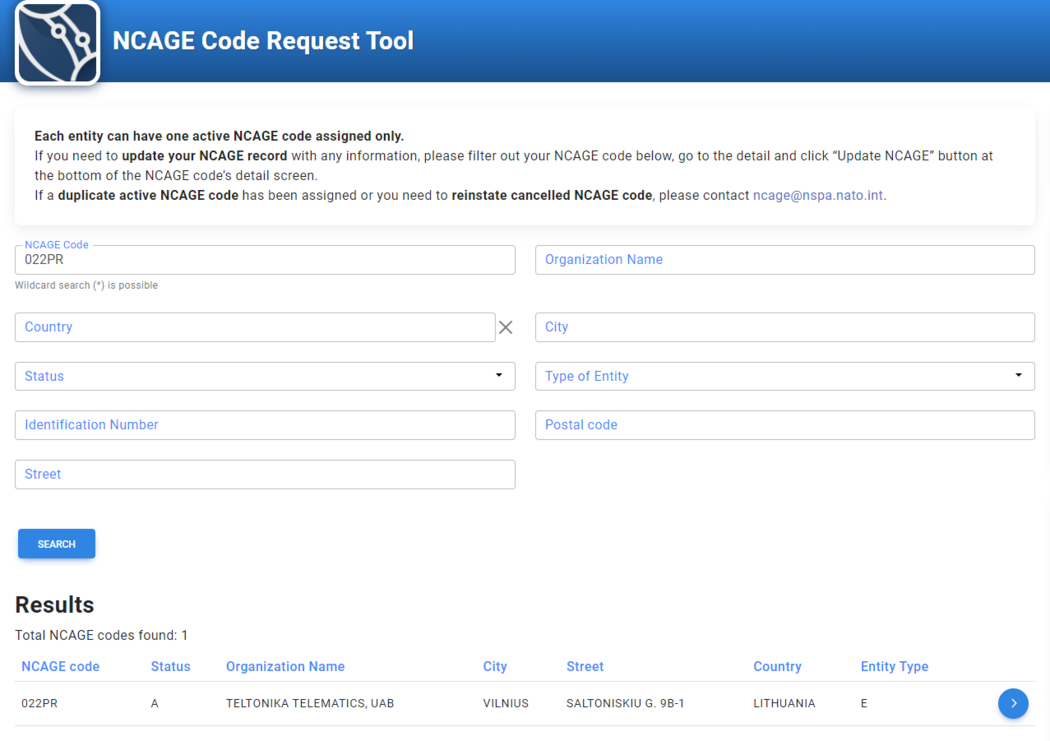This screenshot has height=741, width=1050.
Task: Select the Identification Number field
Action: pos(264,424)
